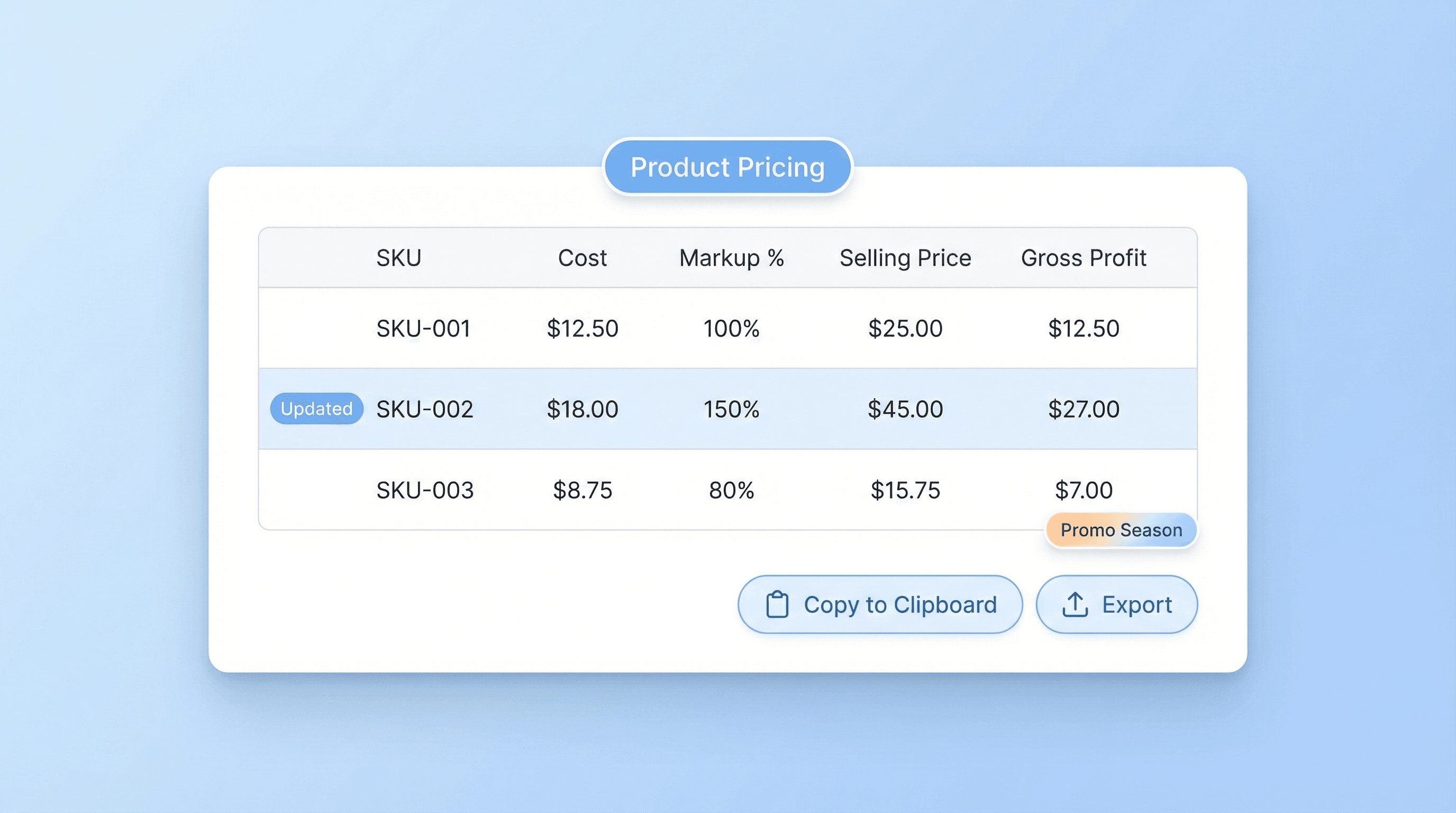Click the Copy to Clipboard button
The width and height of the screenshot is (1456, 813).
[879, 604]
